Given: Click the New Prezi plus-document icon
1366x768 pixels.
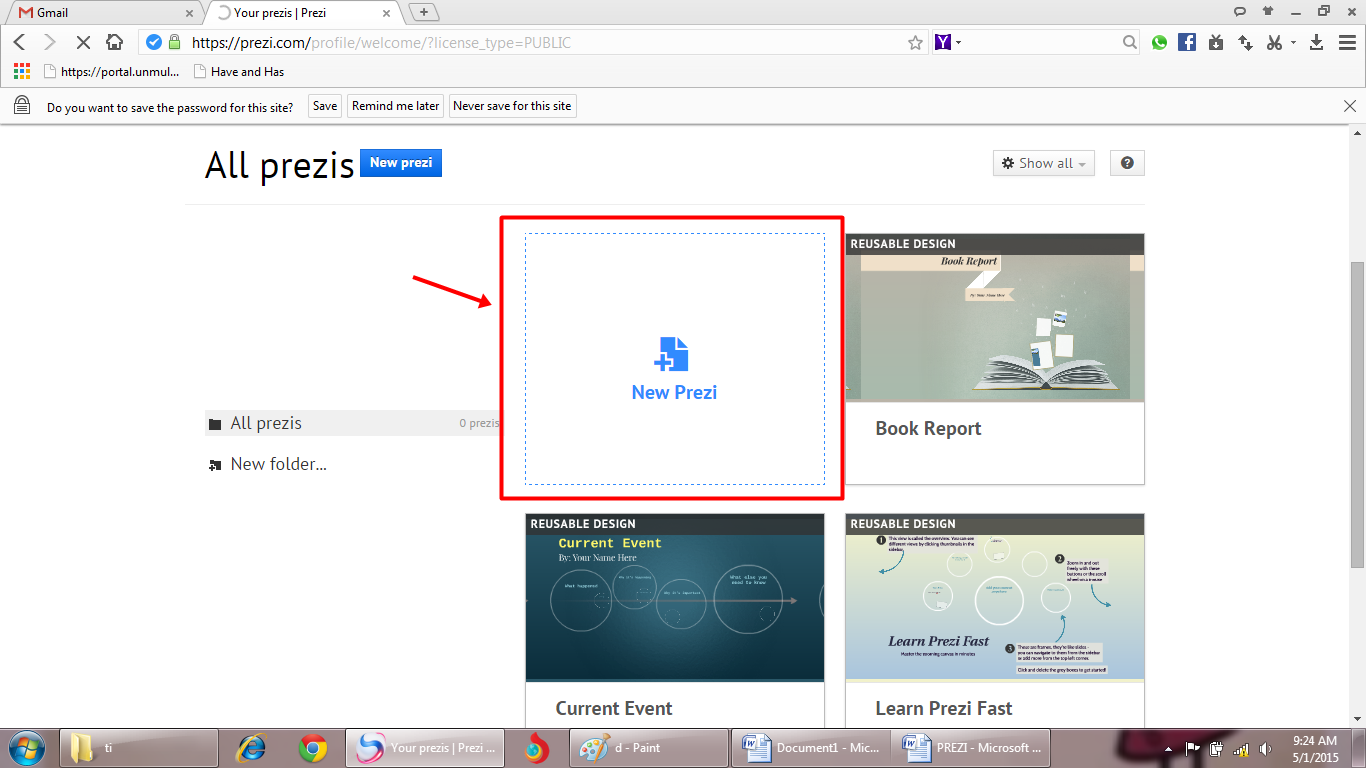Looking at the screenshot, I should [673, 354].
